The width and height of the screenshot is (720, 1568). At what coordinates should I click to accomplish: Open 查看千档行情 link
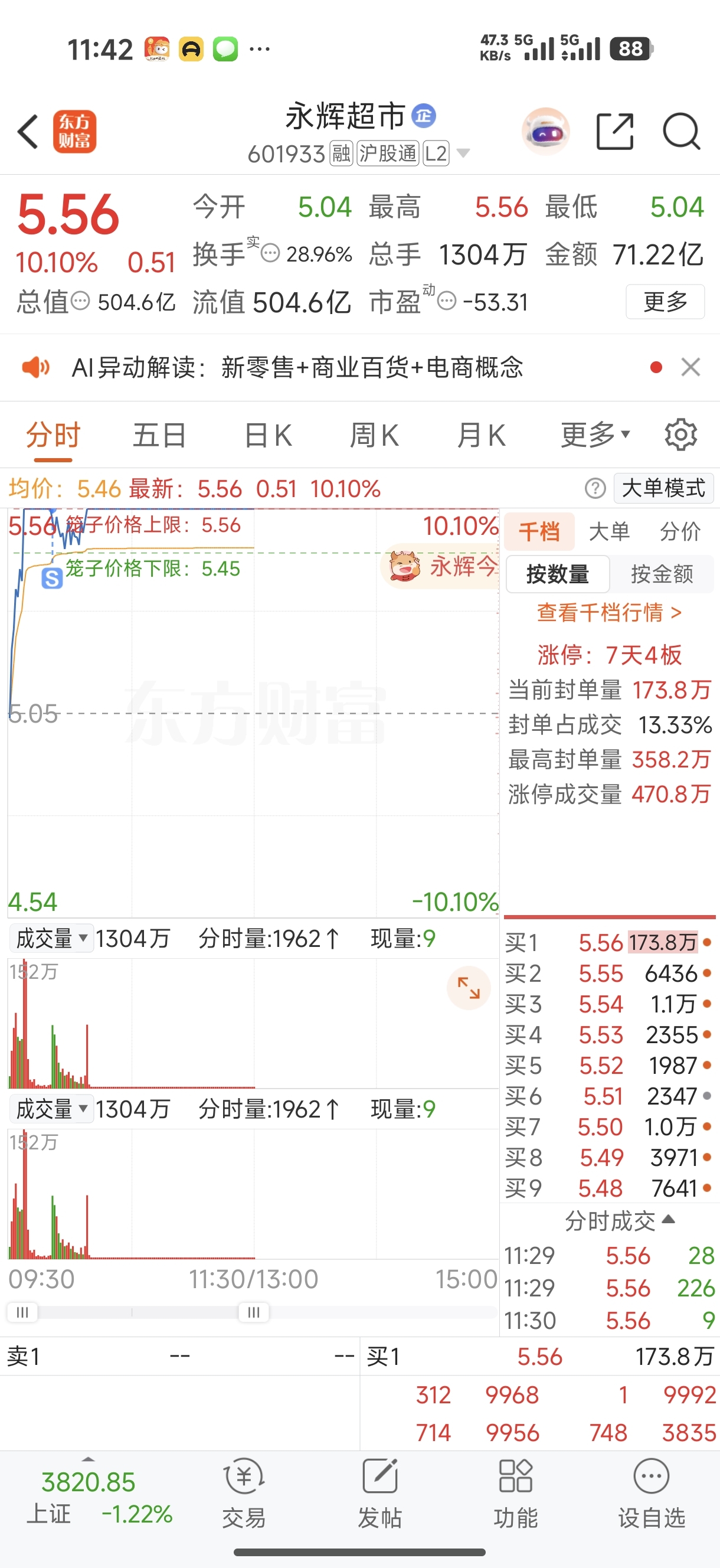click(609, 612)
